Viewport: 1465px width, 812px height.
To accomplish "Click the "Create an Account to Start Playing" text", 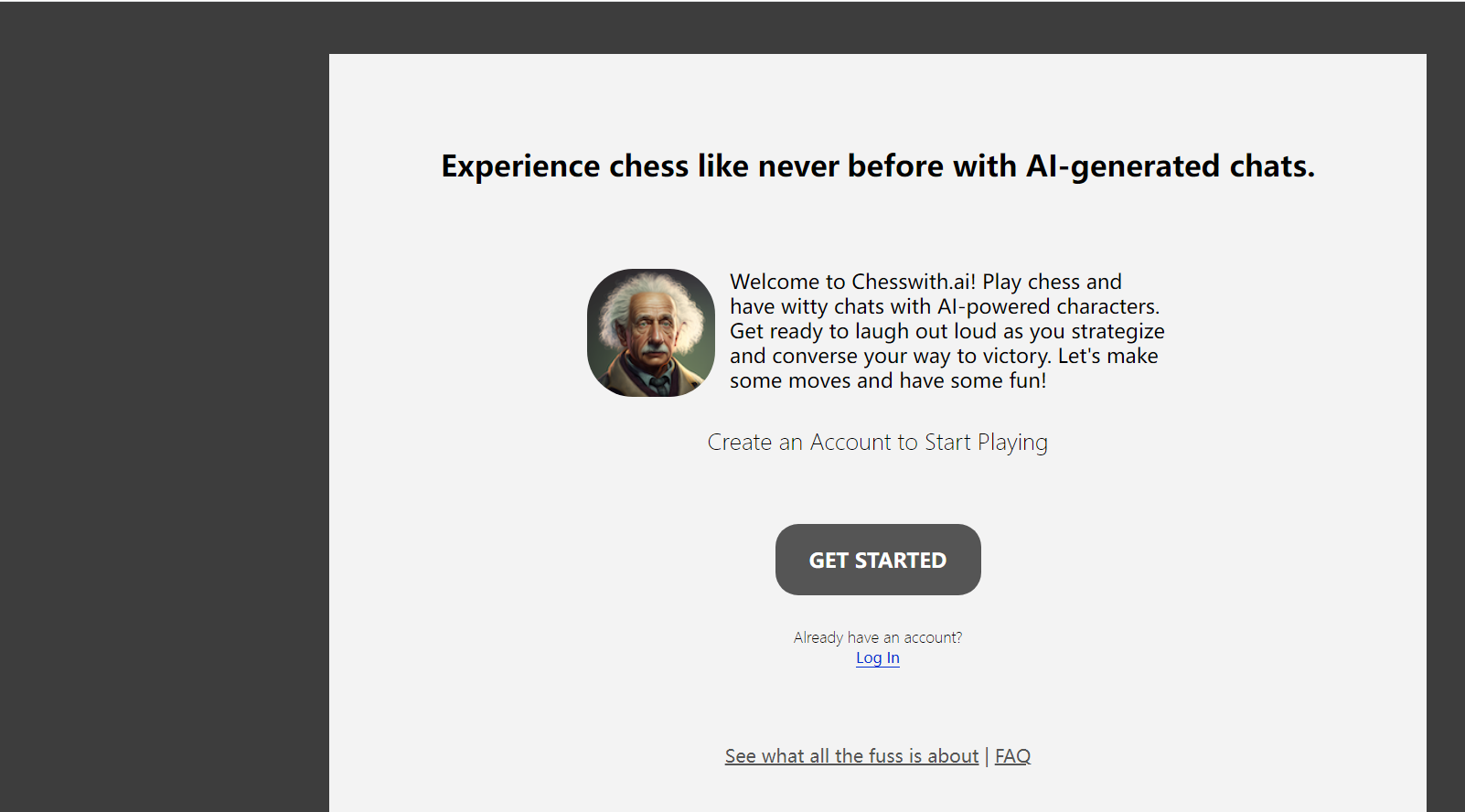I will pyautogui.click(x=878, y=443).
